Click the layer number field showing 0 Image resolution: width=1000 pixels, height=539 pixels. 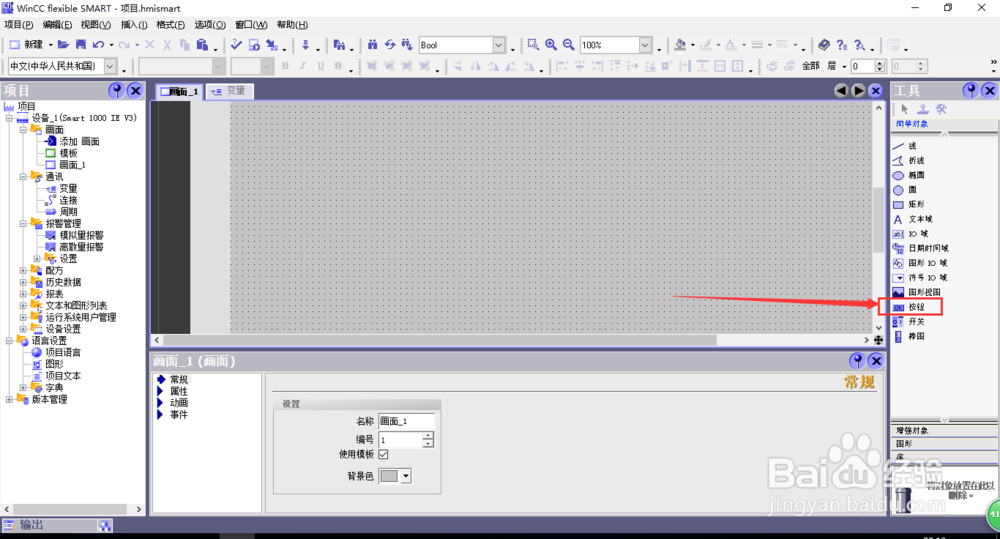coord(862,66)
